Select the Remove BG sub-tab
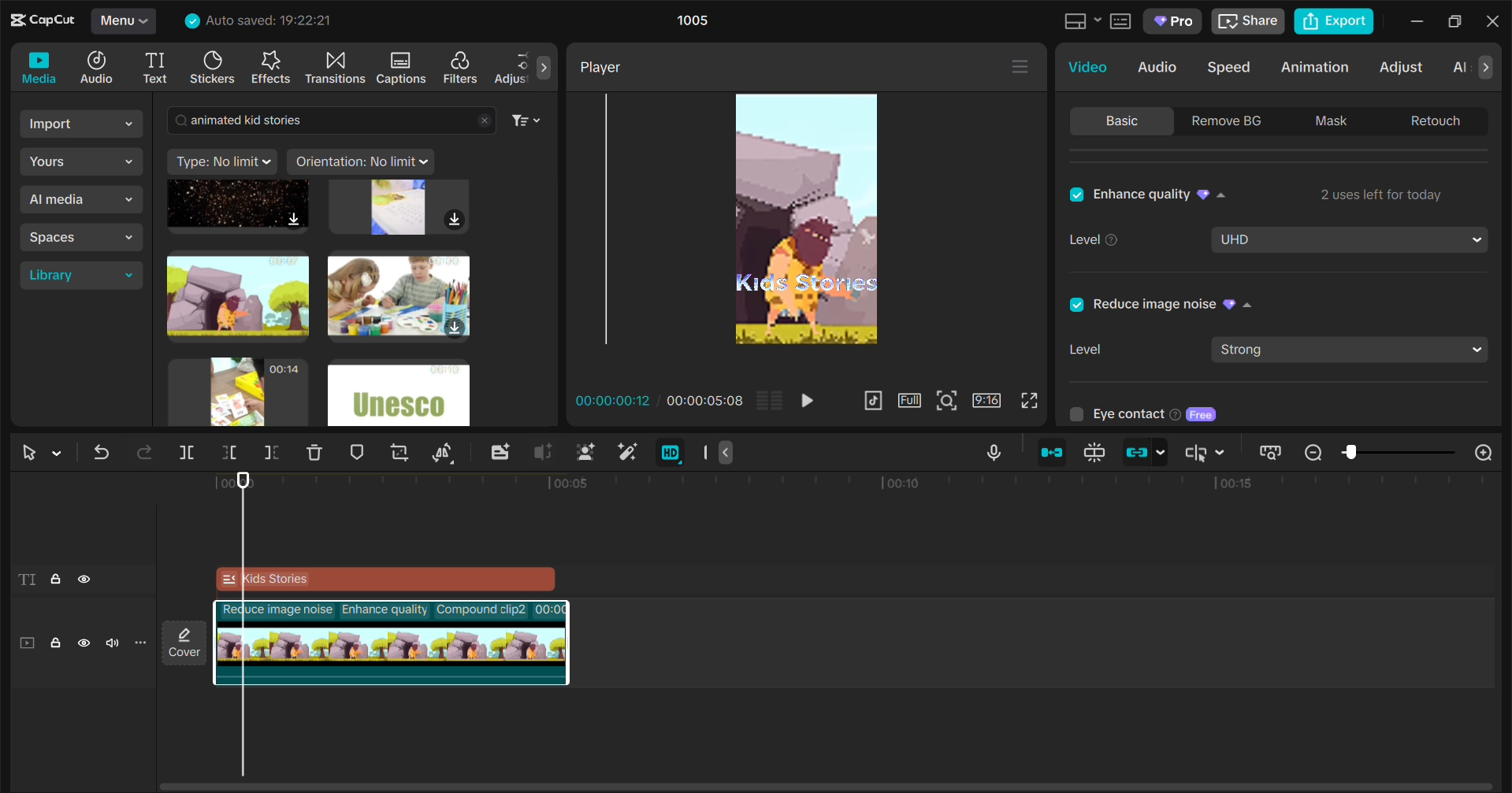 (1226, 120)
